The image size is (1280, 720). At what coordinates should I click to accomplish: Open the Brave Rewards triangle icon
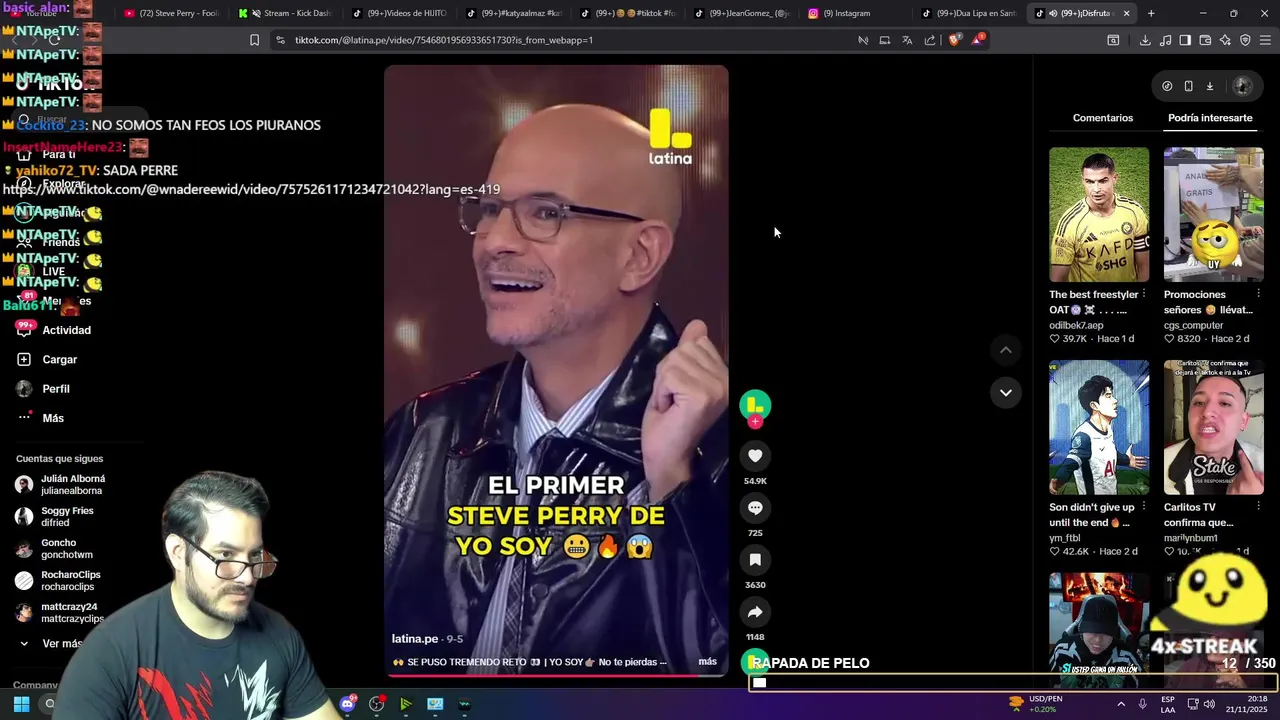[x=978, y=40]
